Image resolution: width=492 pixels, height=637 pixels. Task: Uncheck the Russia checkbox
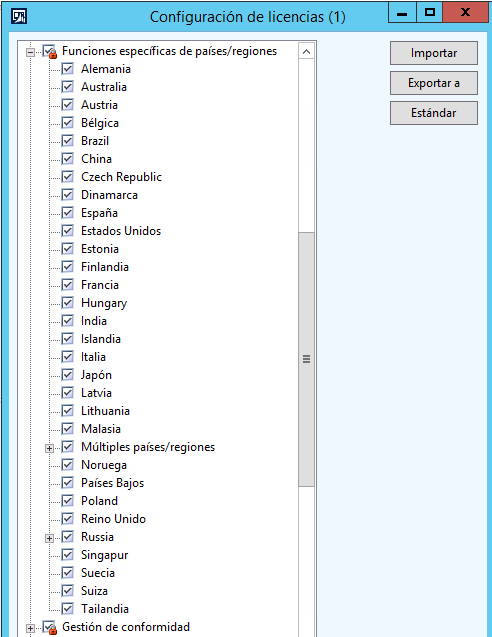pos(67,537)
